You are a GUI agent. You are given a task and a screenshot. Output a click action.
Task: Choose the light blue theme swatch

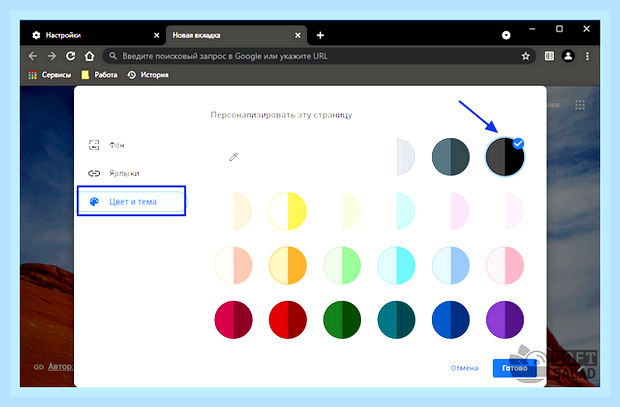click(x=451, y=265)
